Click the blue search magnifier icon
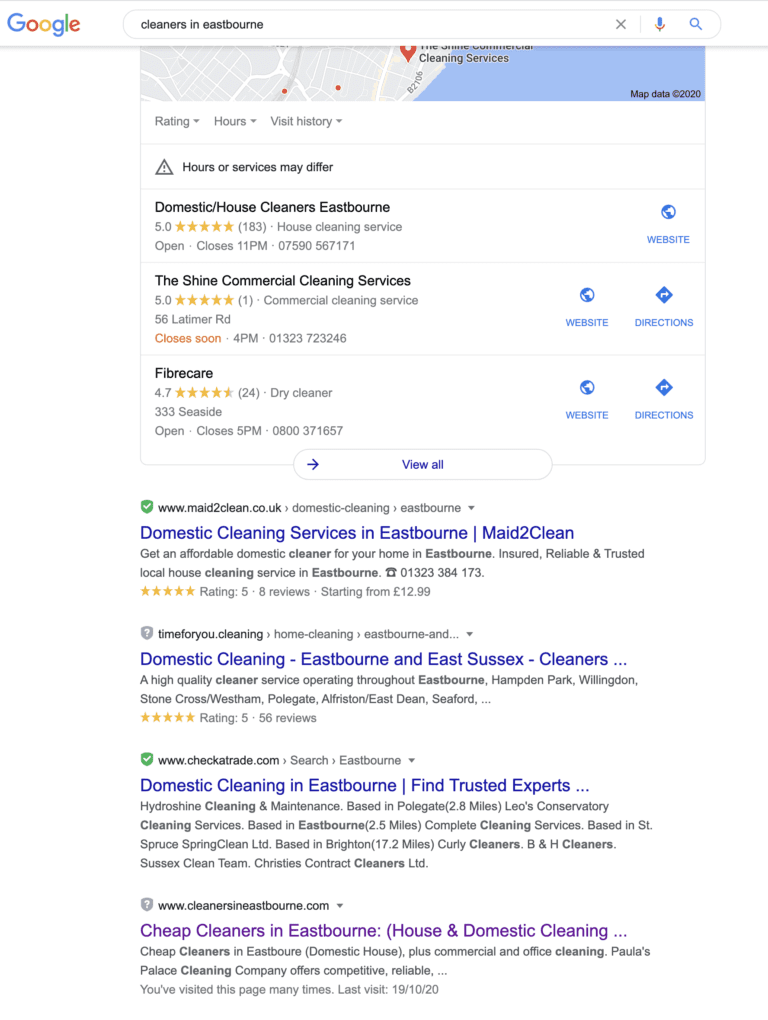Screen dimensions: 768x1020 (x=695, y=24)
